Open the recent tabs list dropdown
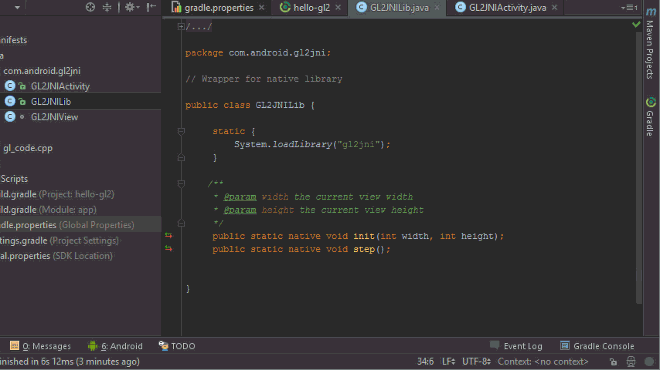The width and height of the screenshot is (660, 370). pos(629,8)
